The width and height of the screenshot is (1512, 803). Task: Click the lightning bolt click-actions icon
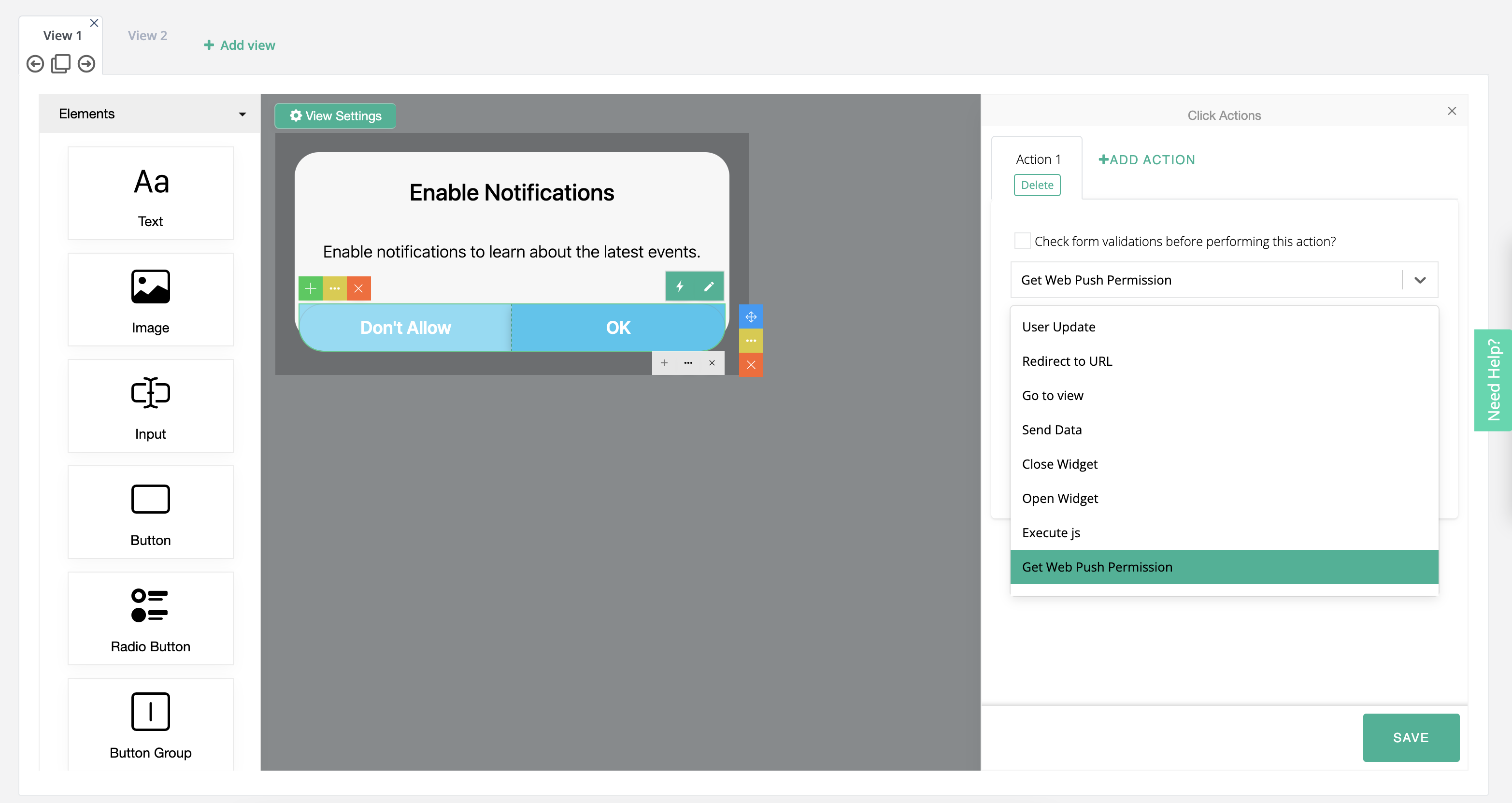680,287
